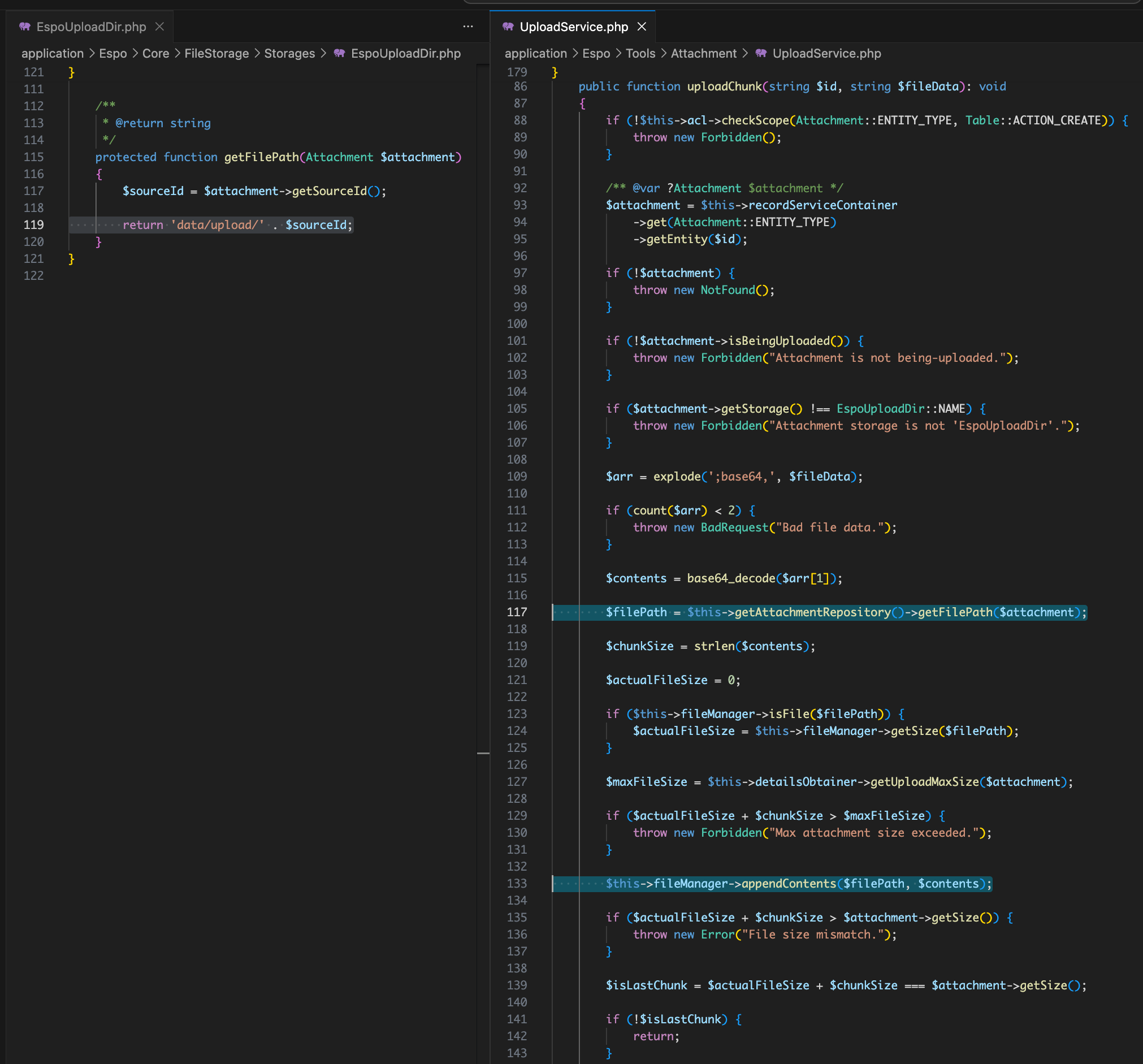Click the PHP icon on the EspoUploadDir.php tab

click(25, 27)
